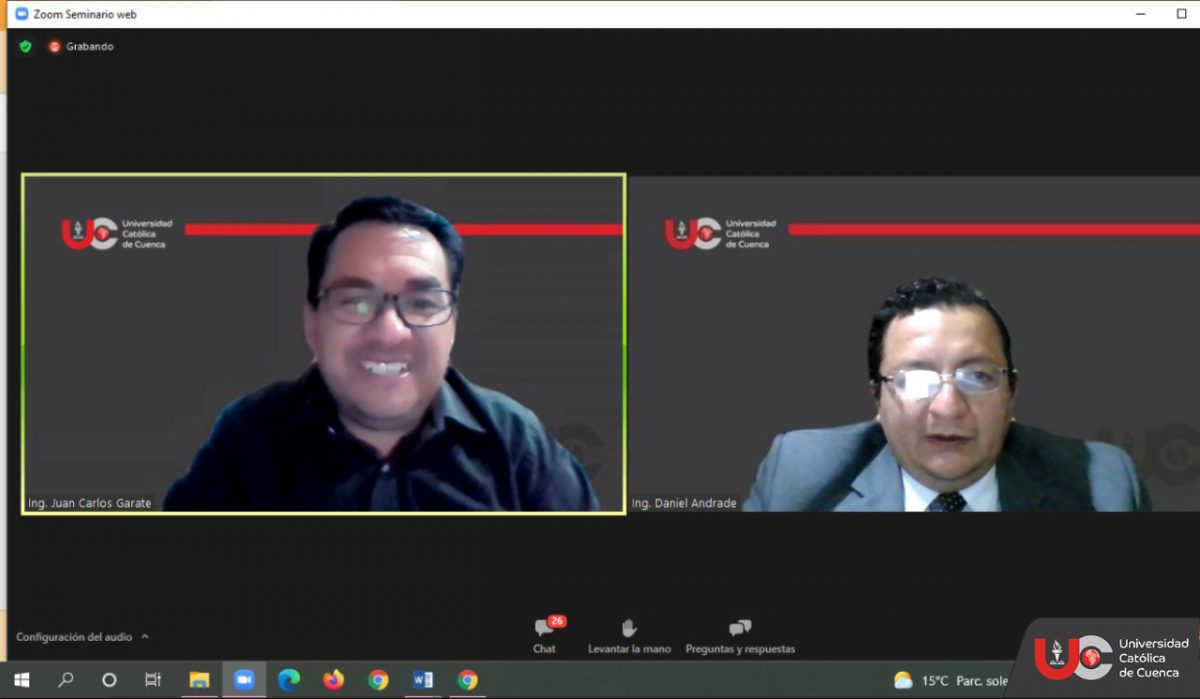
Task: Open Microsoft Edge from the taskbar
Action: (x=289, y=680)
